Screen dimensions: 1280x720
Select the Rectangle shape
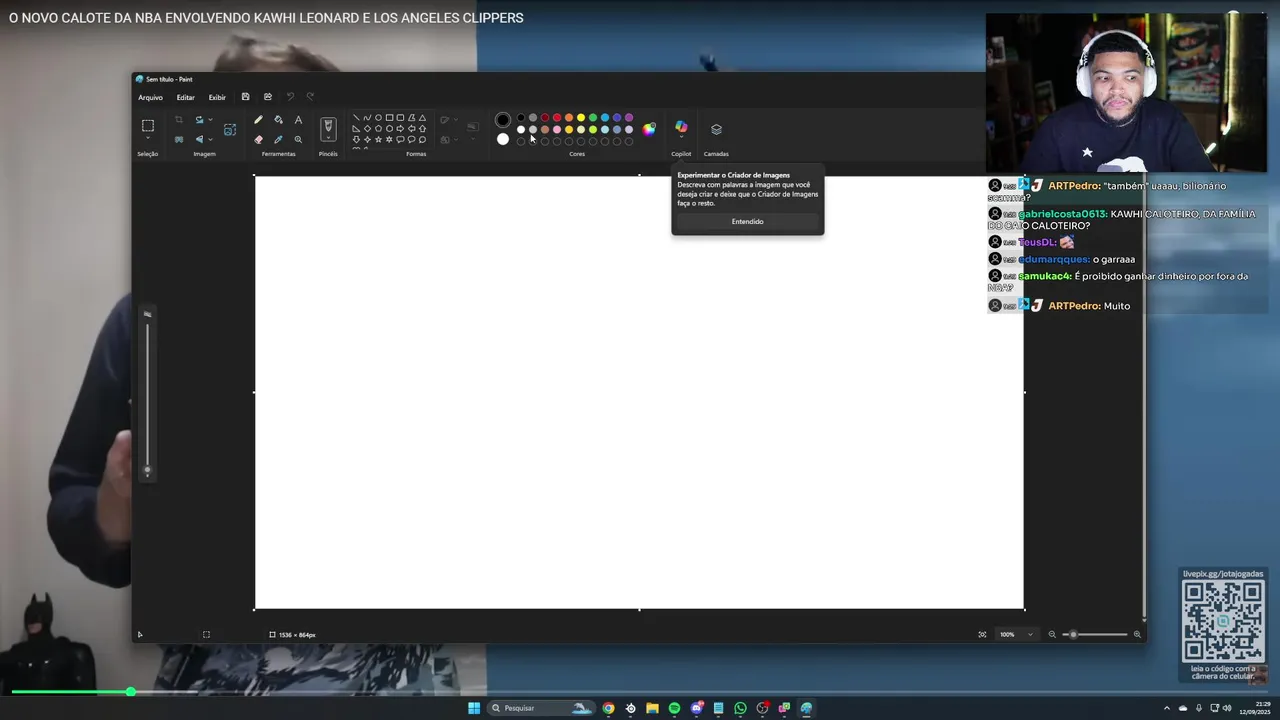pos(389,117)
